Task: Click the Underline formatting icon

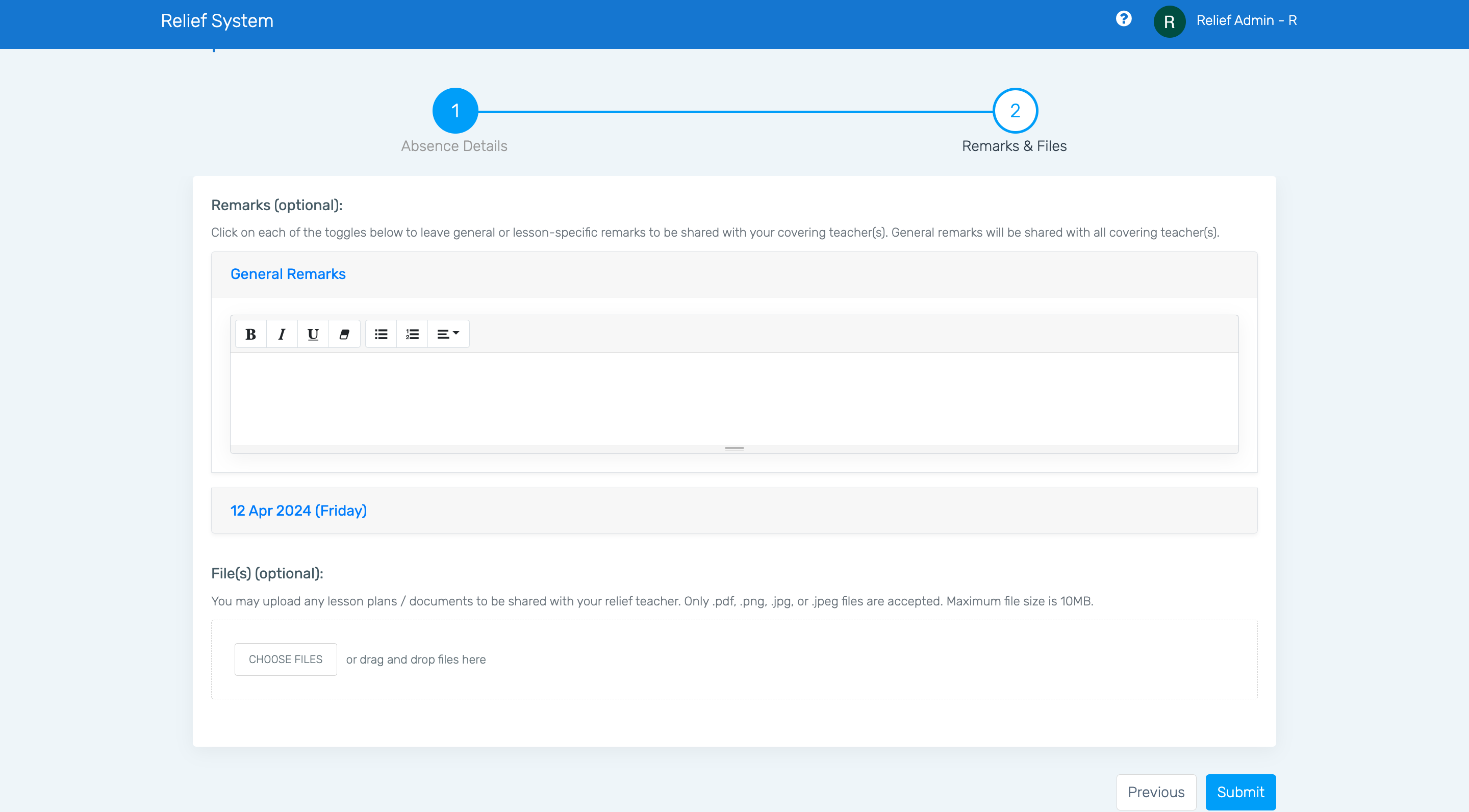Action: pos(313,334)
